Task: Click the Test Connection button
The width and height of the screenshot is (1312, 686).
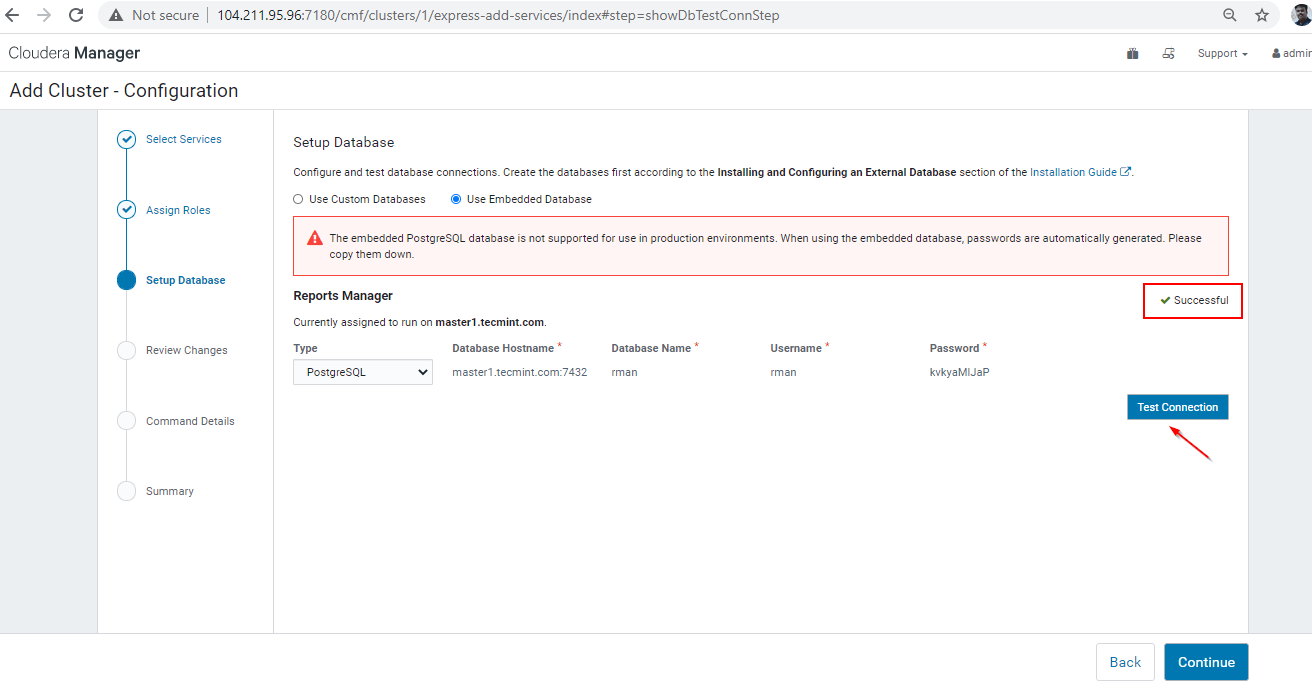Action: 1177,407
